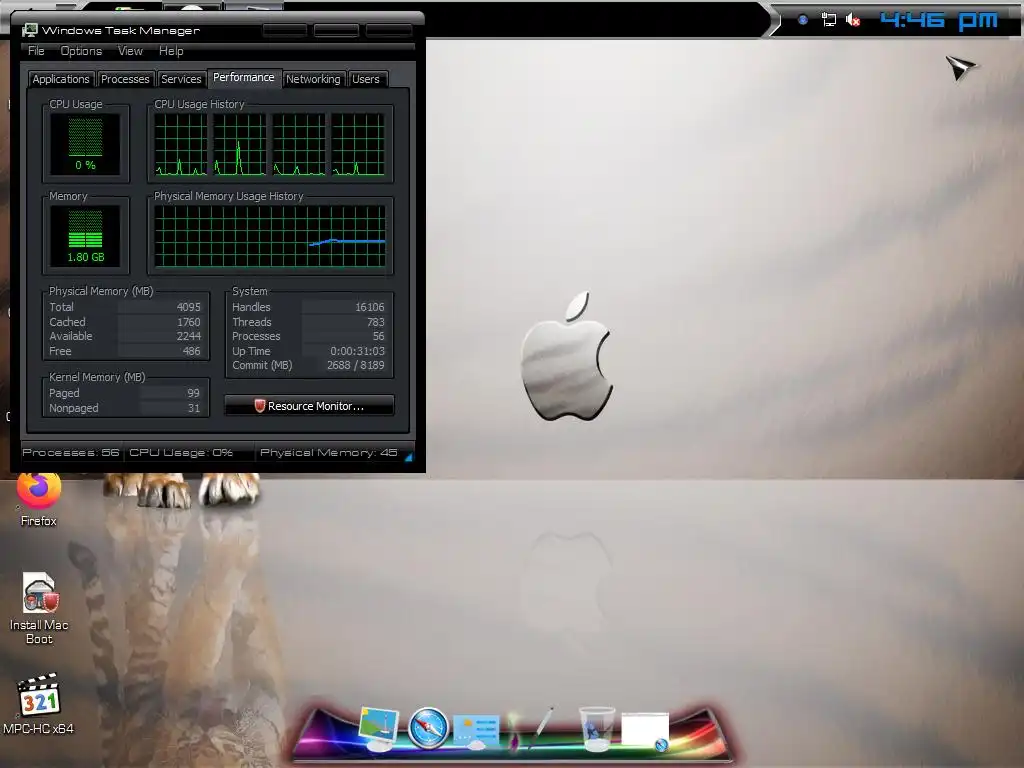
Task: Click the Total memory value 4095
Action: [x=189, y=307]
